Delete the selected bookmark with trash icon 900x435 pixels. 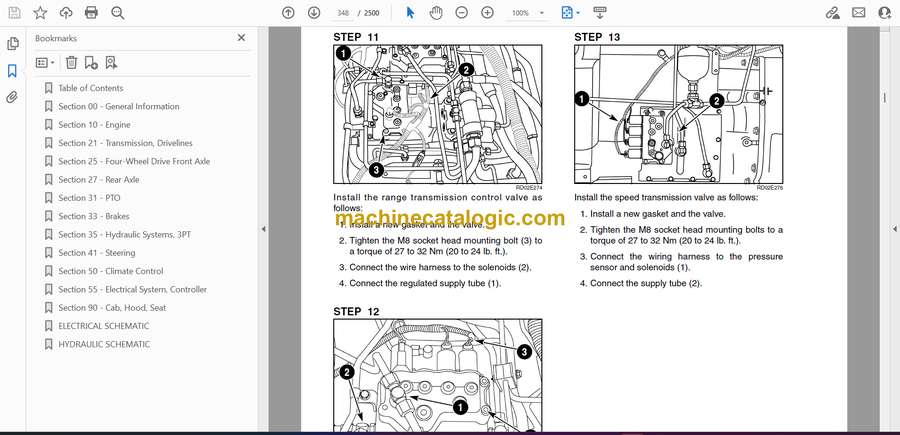(71, 63)
